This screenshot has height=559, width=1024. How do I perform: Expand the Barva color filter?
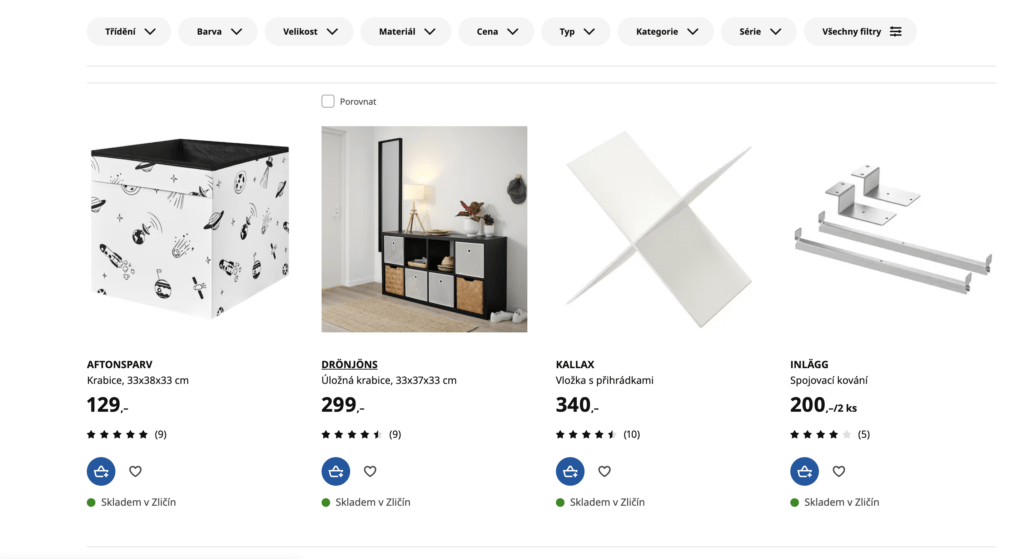coord(218,31)
